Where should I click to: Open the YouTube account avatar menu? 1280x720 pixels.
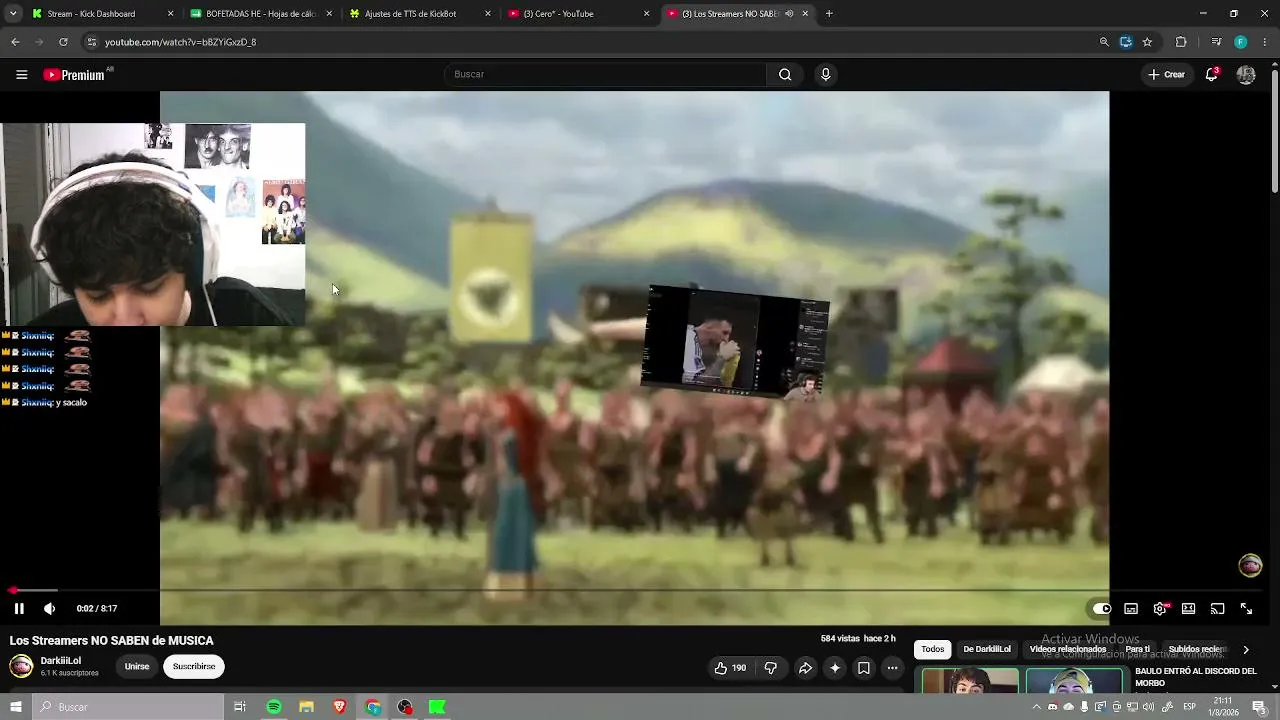[x=1246, y=74]
